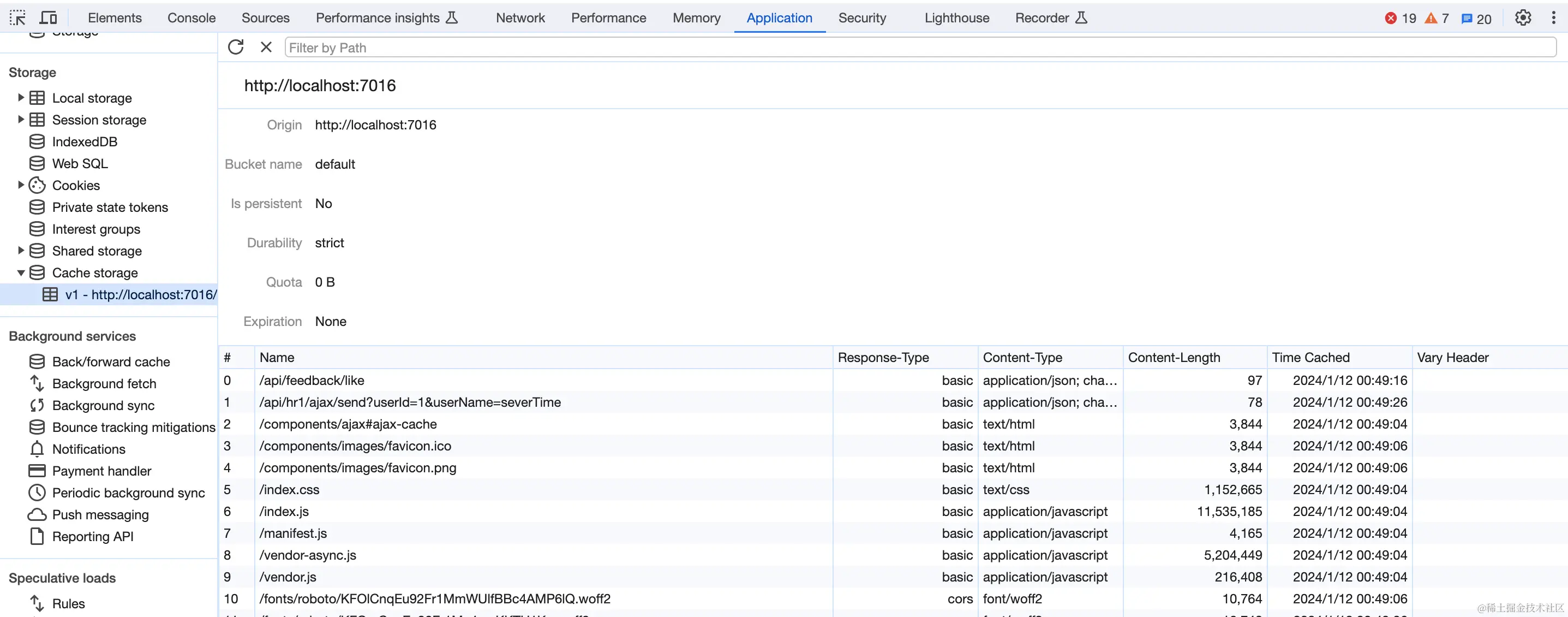Click the blue issues count badge

click(1476, 18)
